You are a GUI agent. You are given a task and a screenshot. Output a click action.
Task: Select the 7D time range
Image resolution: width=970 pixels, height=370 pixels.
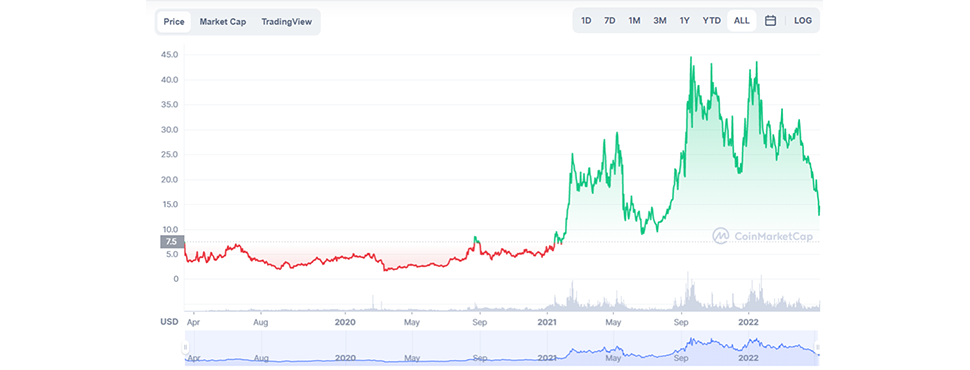point(609,20)
